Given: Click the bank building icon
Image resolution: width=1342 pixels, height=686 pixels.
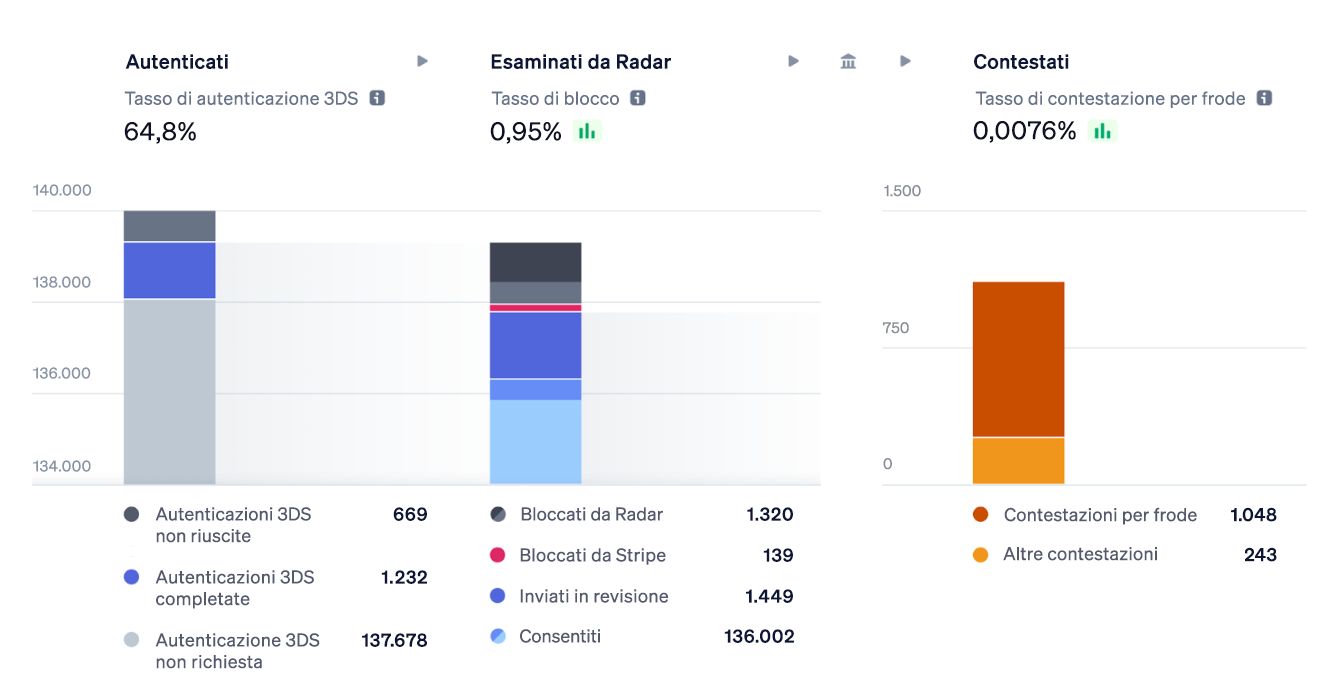Looking at the screenshot, I should [848, 62].
